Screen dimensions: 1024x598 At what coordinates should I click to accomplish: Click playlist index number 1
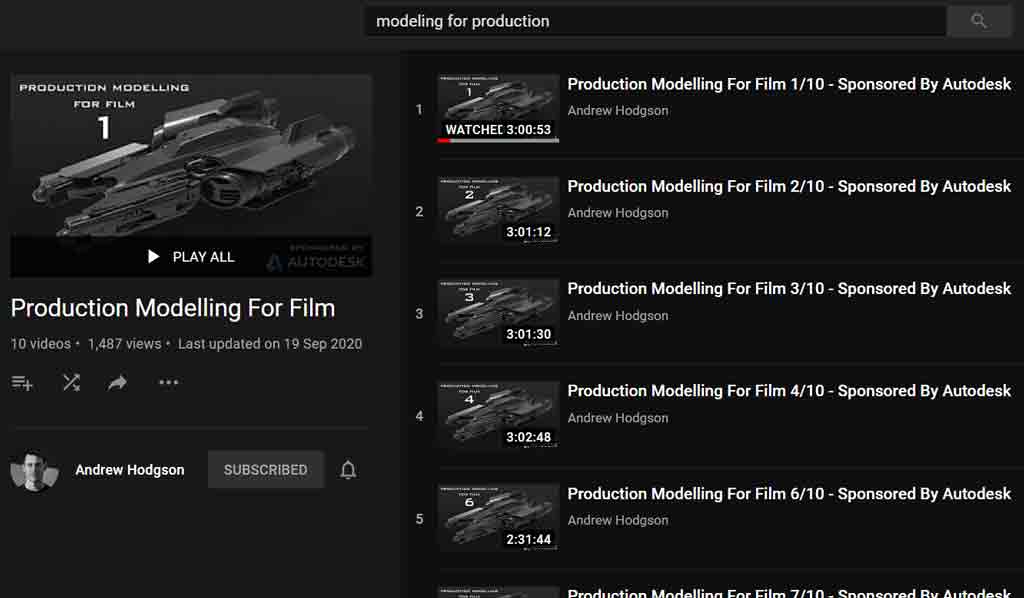pyautogui.click(x=419, y=110)
